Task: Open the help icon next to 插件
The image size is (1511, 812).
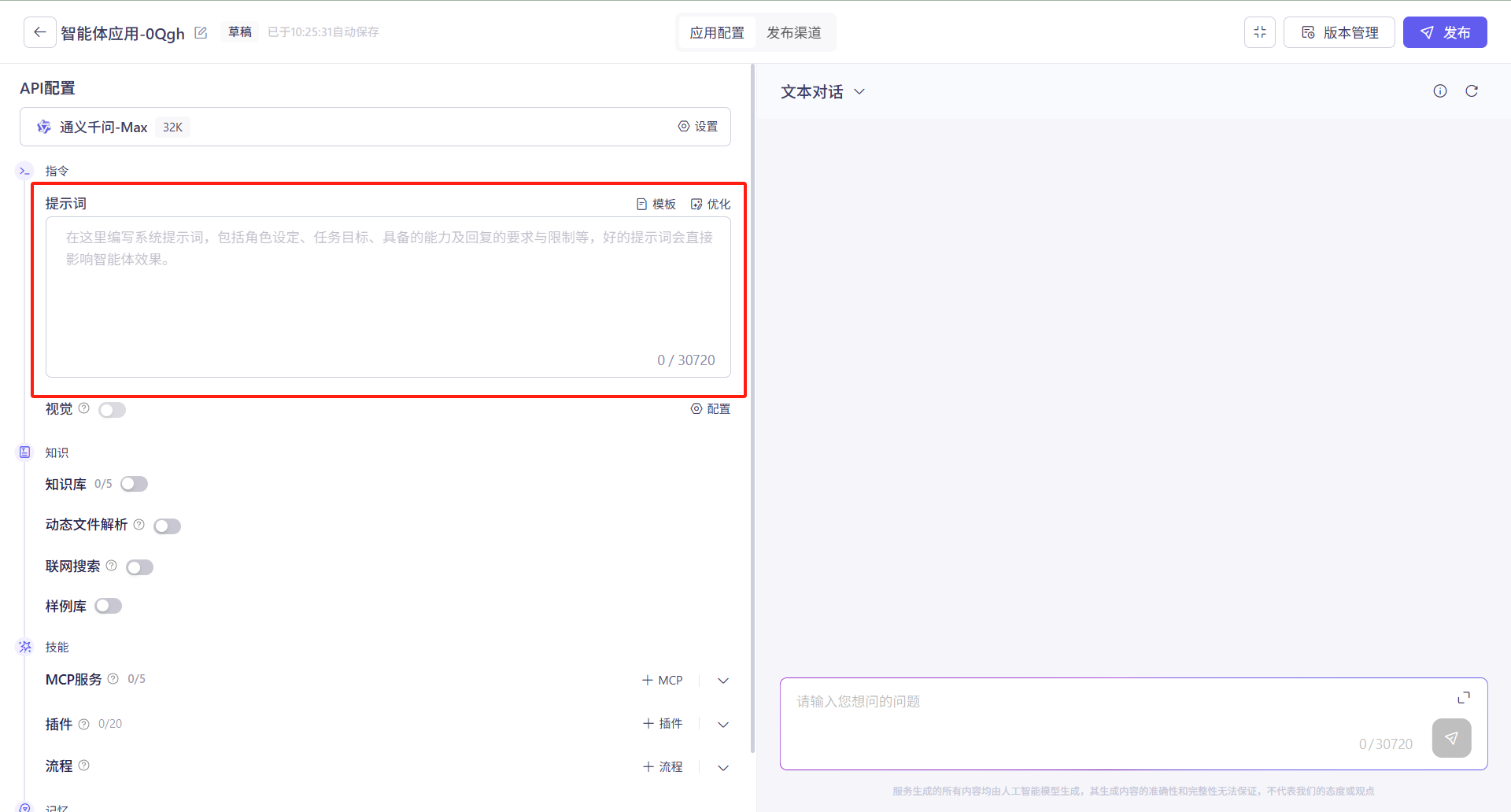Action: (84, 724)
